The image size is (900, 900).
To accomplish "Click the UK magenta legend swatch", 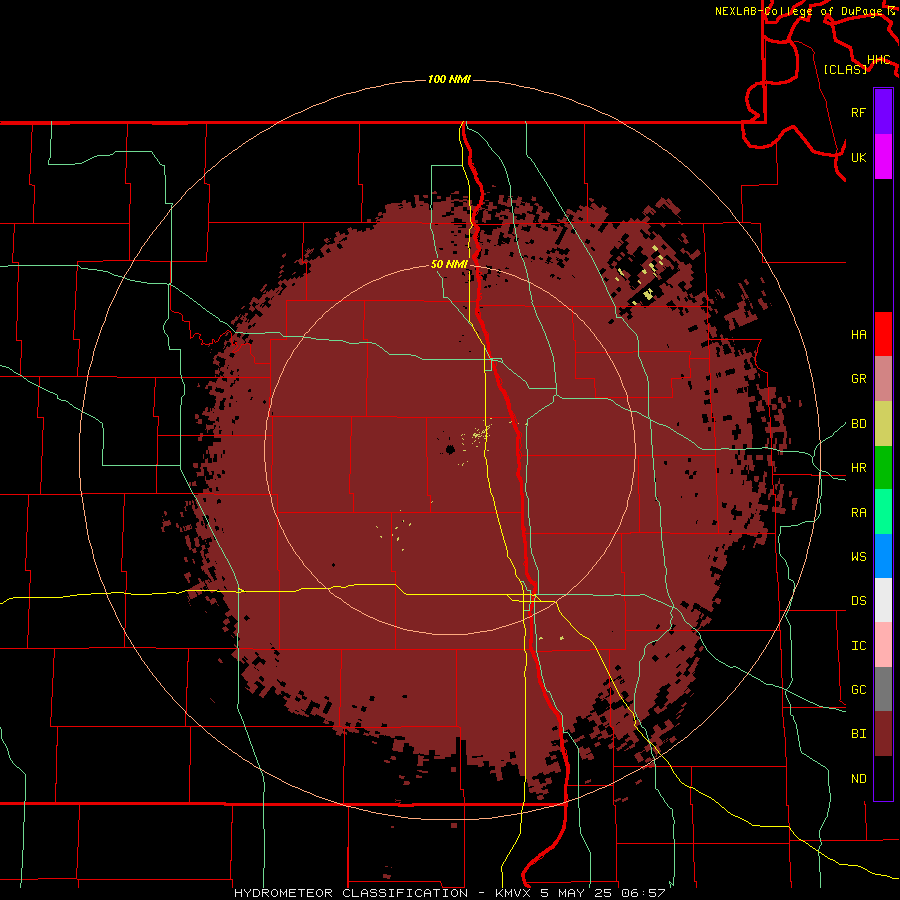I will pos(883,157).
